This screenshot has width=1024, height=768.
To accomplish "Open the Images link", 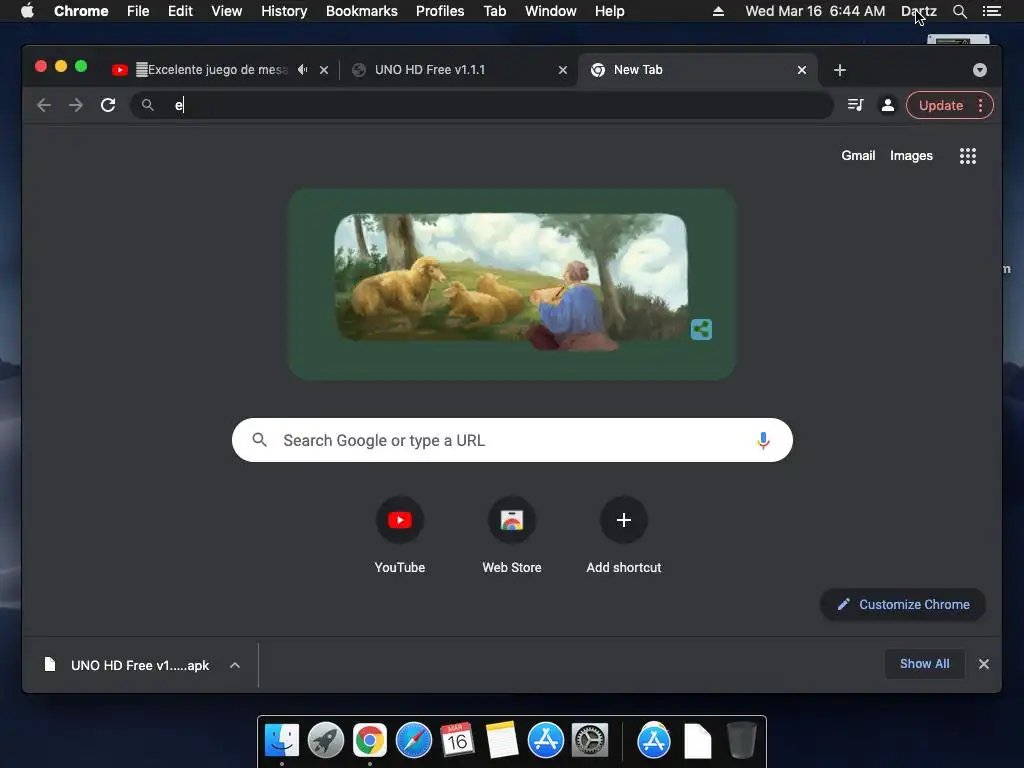I will (911, 155).
